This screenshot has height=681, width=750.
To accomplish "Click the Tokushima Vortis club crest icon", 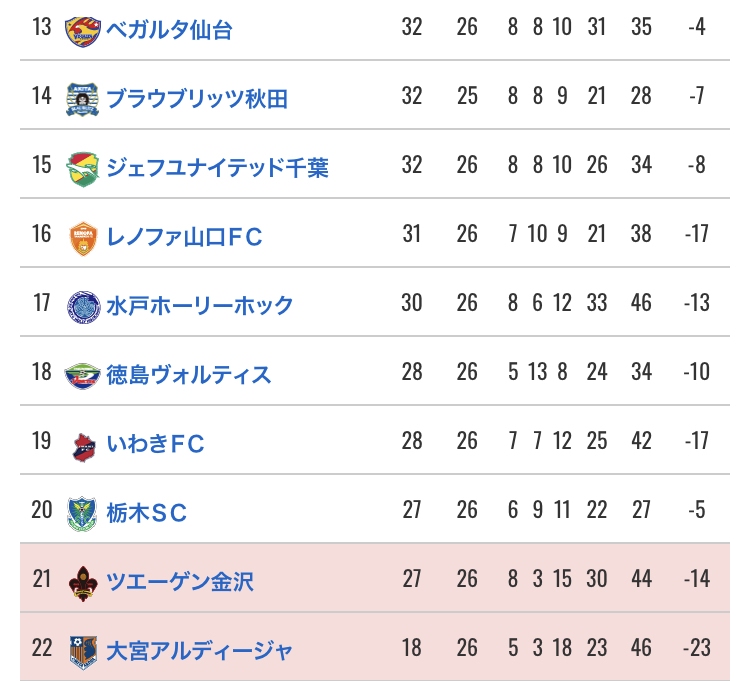I will [x=83, y=375].
